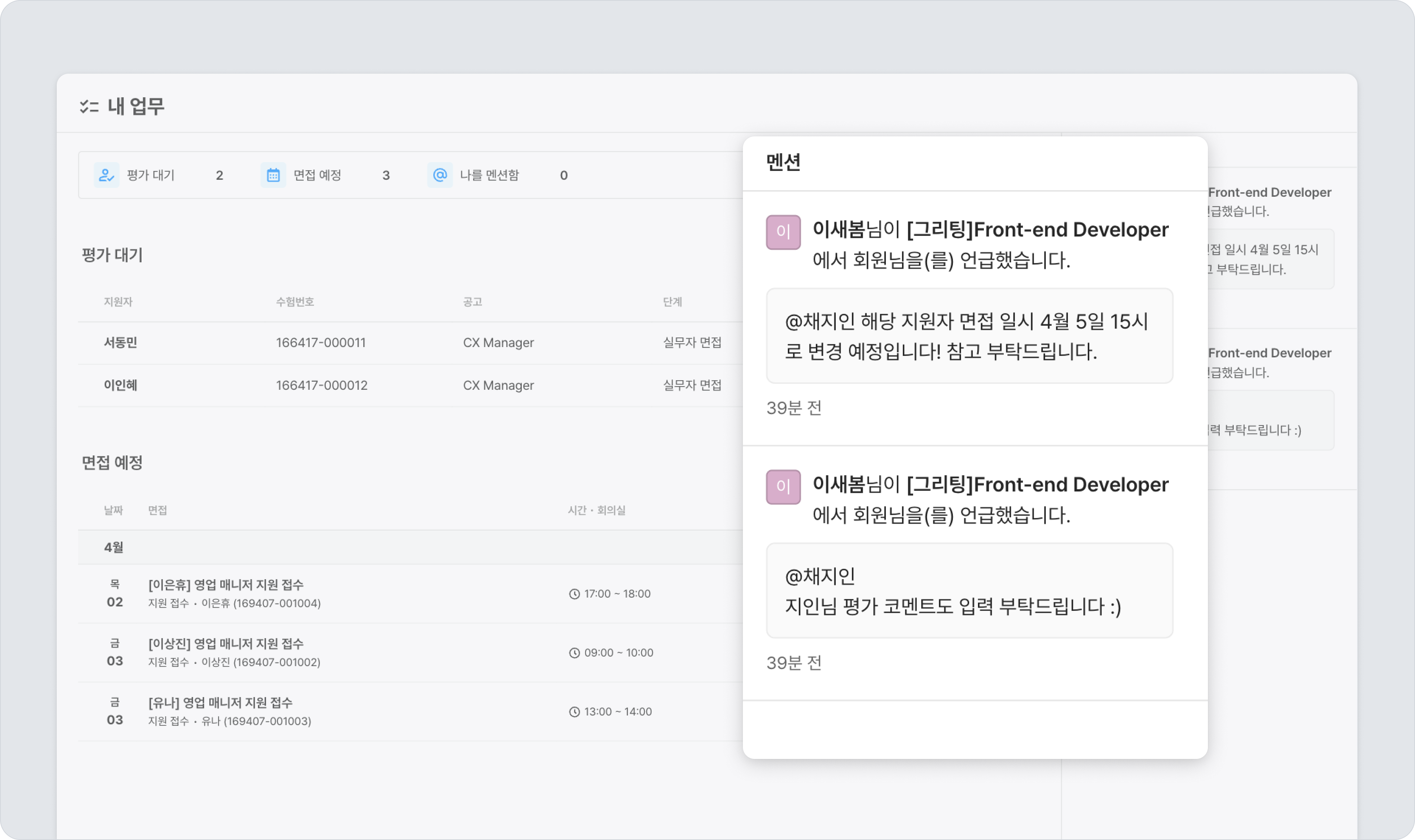Click the 평가 대기 person icon
This screenshot has height=840, width=1415.
pos(106,175)
